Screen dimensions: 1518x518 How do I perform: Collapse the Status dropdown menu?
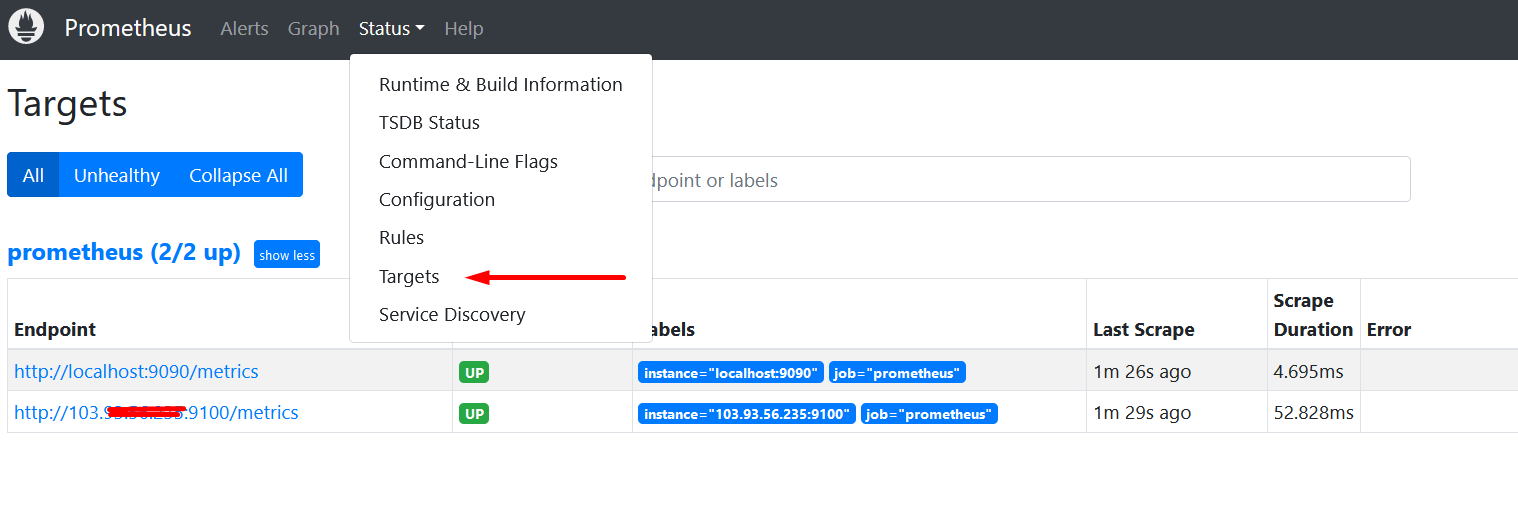coord(391,29)
